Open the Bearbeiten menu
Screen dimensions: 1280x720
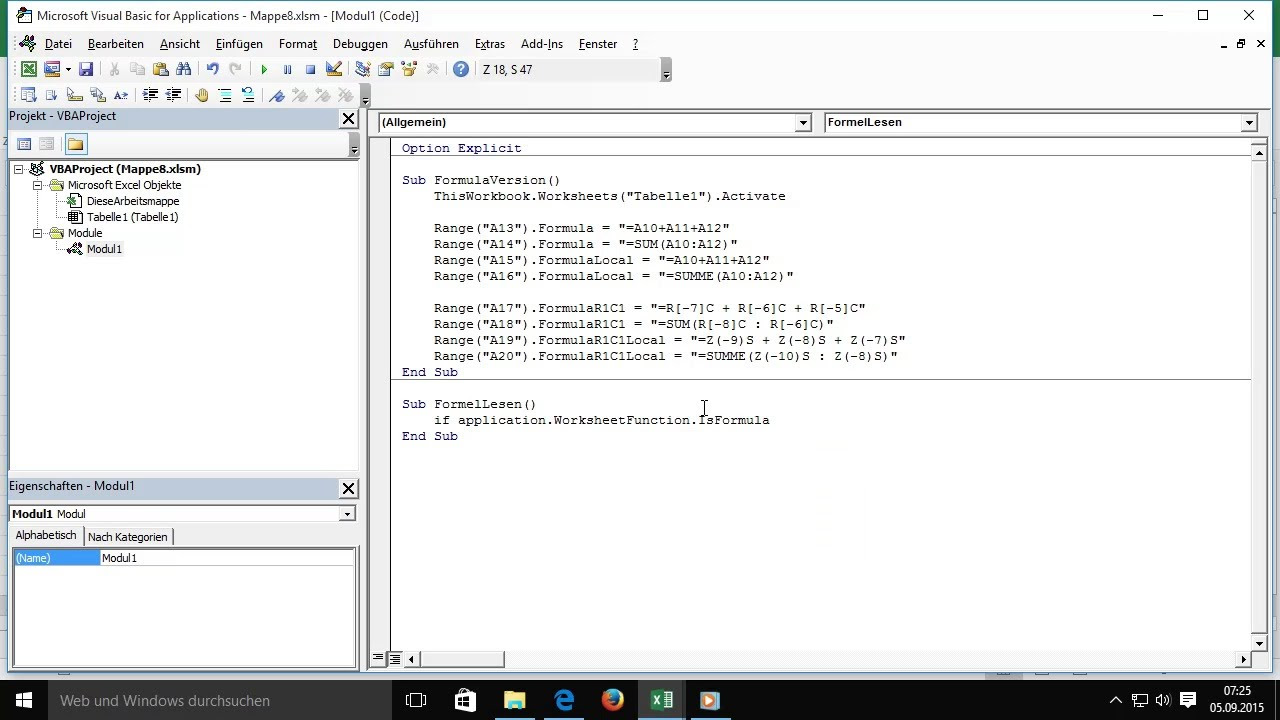click(x=116, y=44)
